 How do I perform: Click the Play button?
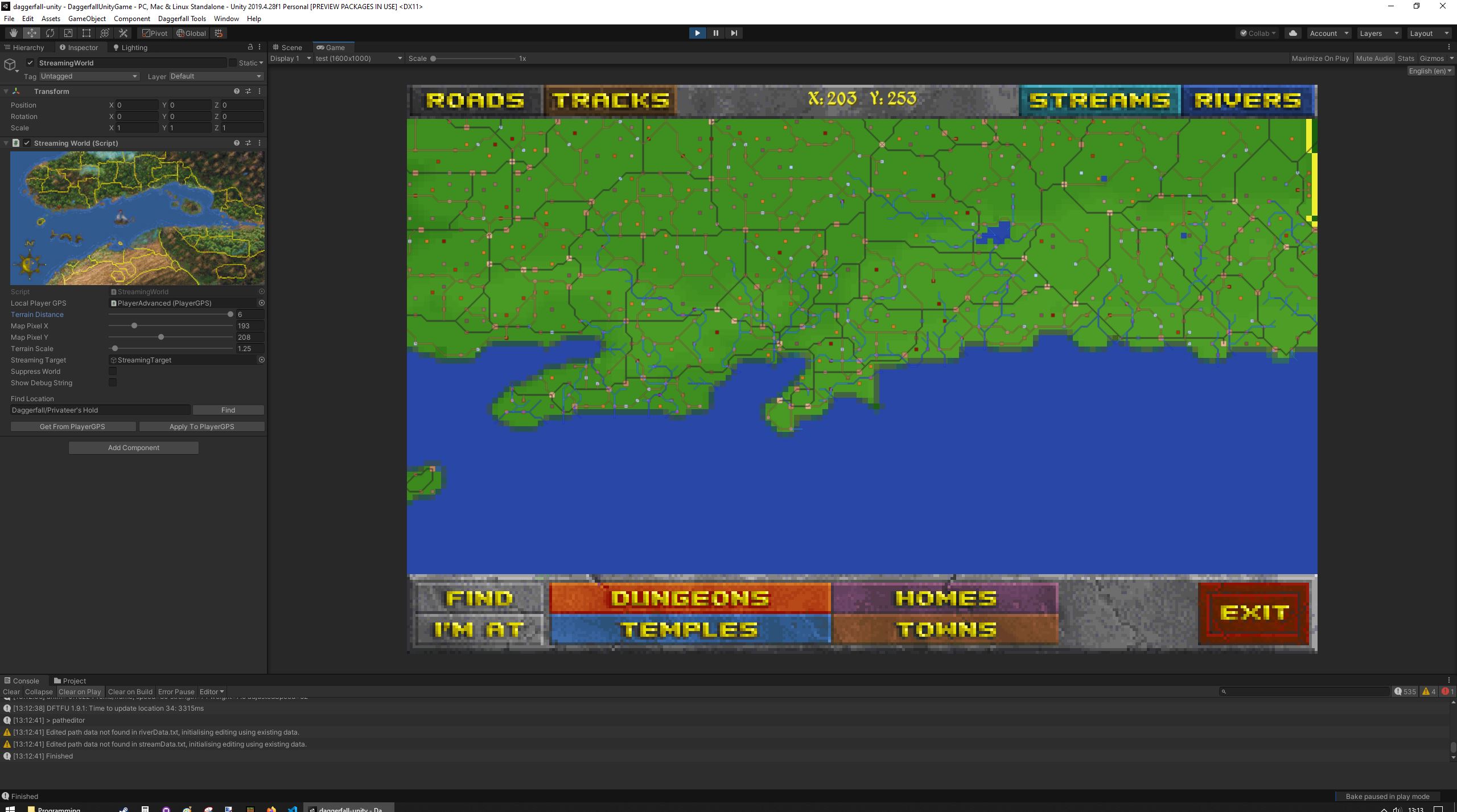pos(697,33)
